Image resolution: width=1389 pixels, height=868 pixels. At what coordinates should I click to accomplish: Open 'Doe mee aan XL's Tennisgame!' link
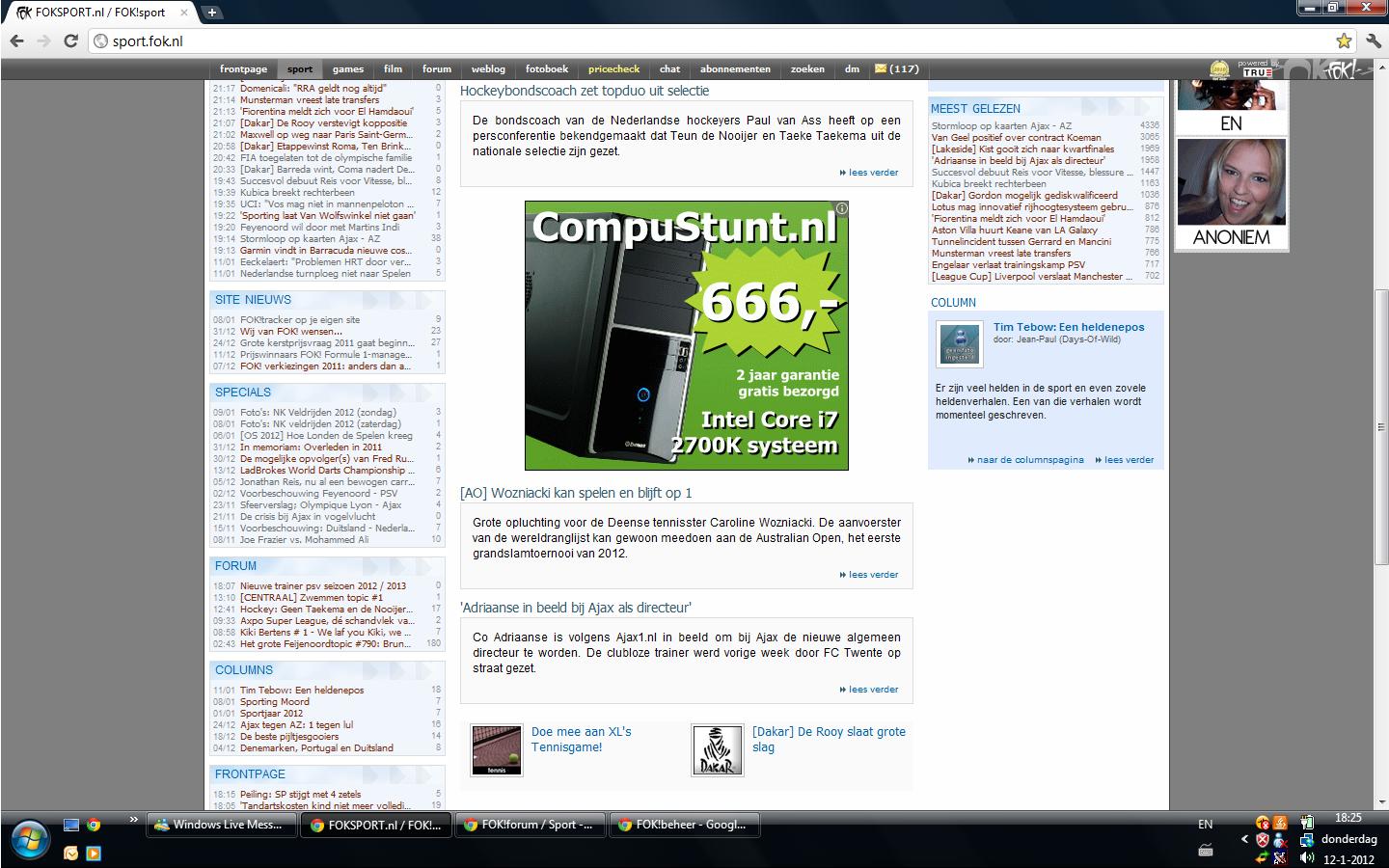(x=582, y=740)
